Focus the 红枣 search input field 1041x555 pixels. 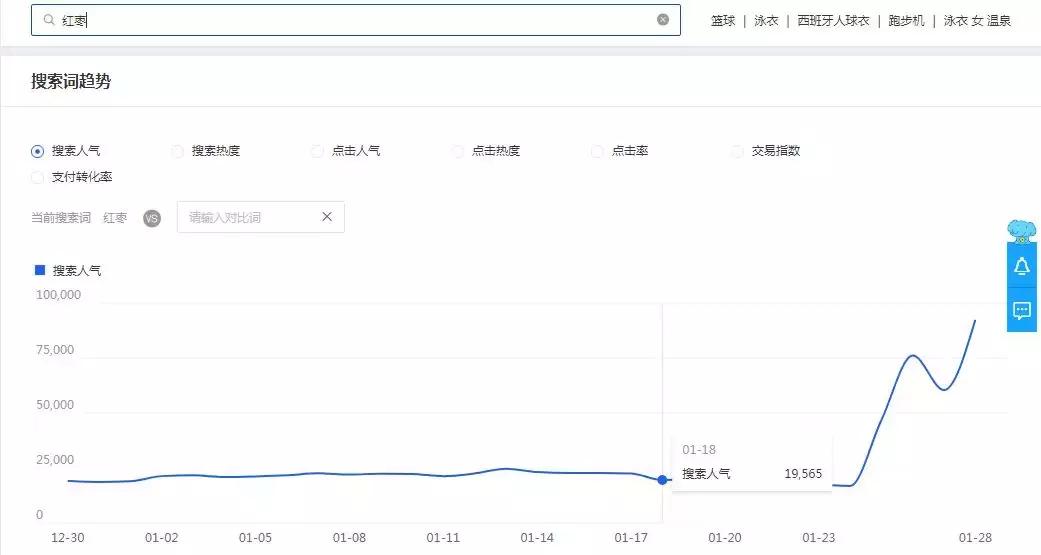[356, 20]
